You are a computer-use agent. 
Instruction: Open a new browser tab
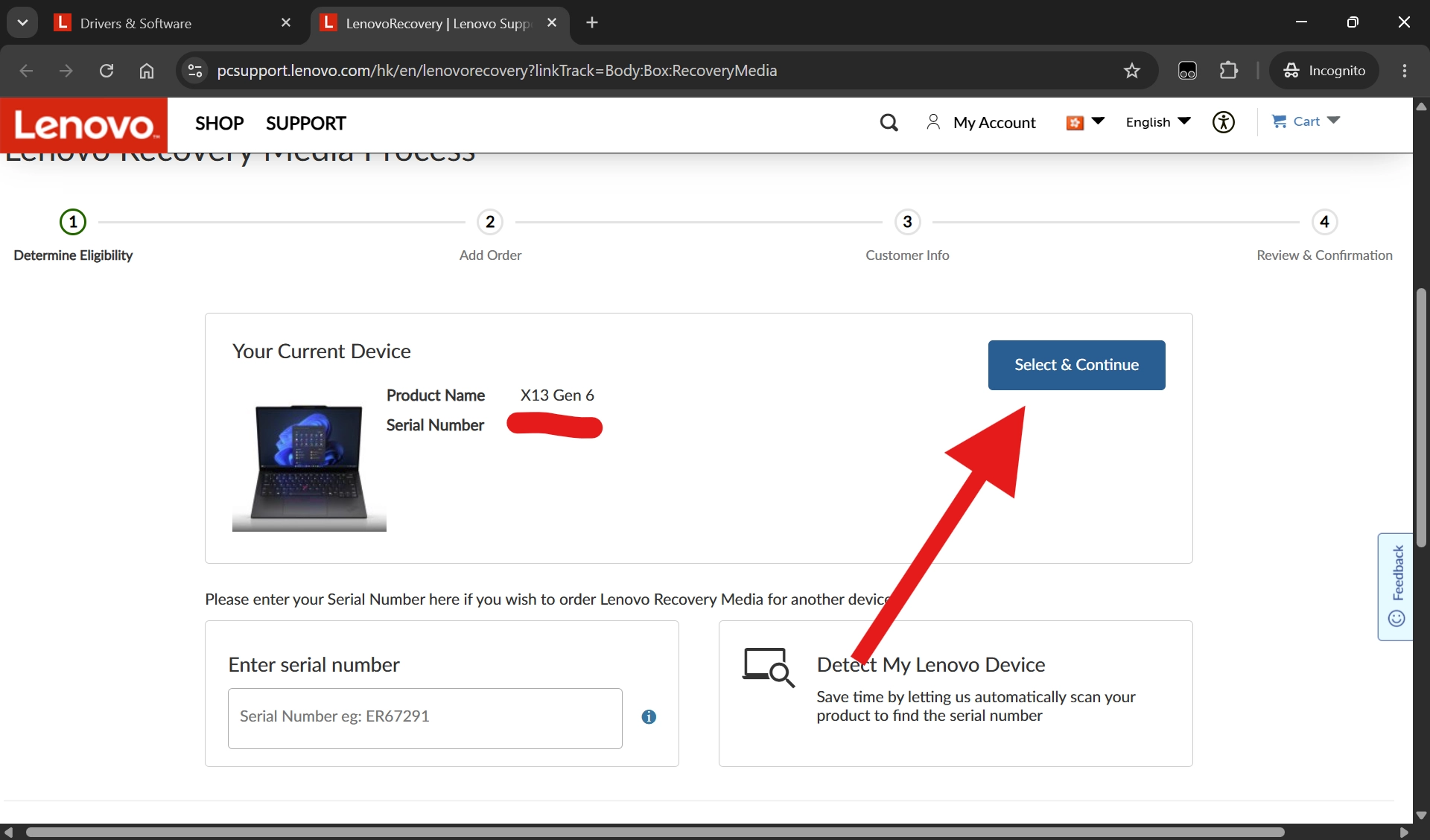click(x=592, y=23)
